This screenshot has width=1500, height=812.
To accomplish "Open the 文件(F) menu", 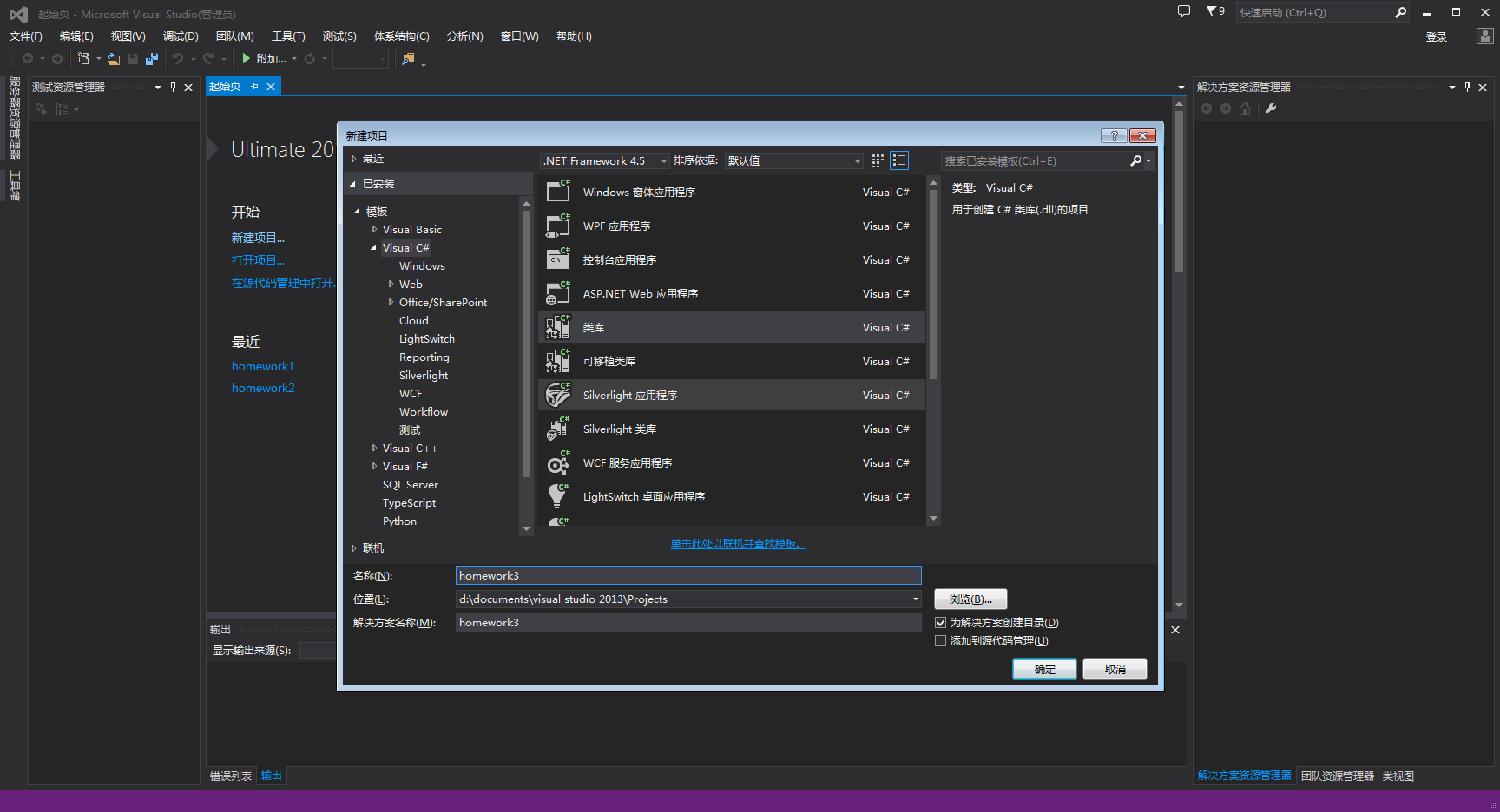I will (x=25, y=36).
